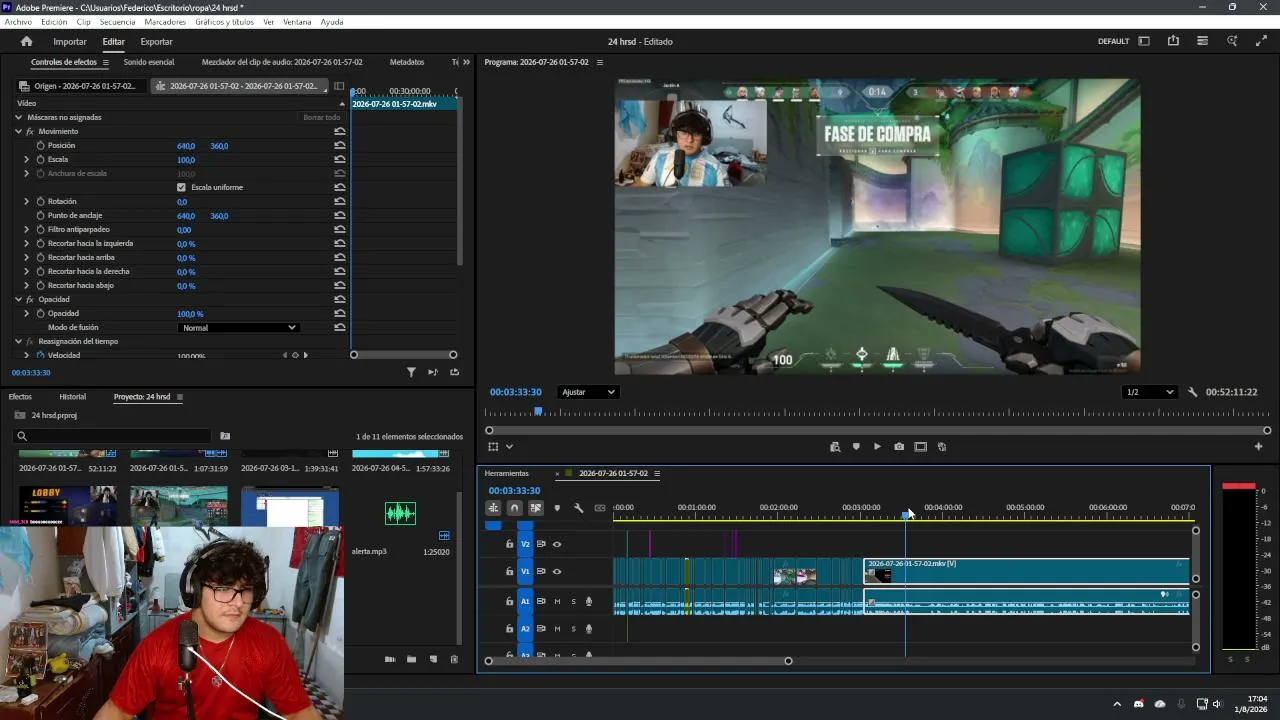
Task: Open the quick export share icon
Action: (x=1173, y=41)
